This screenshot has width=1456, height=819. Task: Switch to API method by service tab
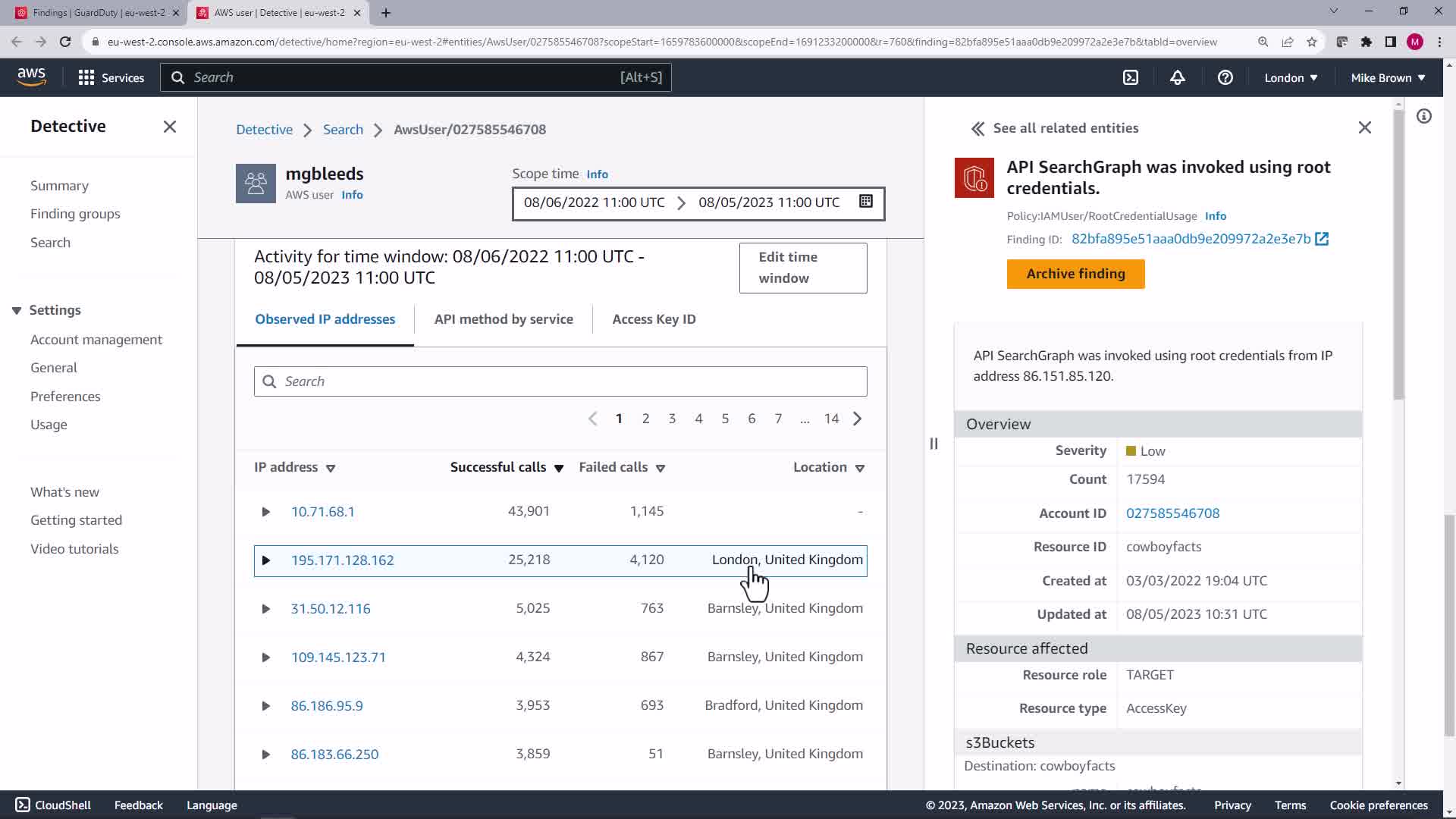pyautogui.click(x=504, y=319)
